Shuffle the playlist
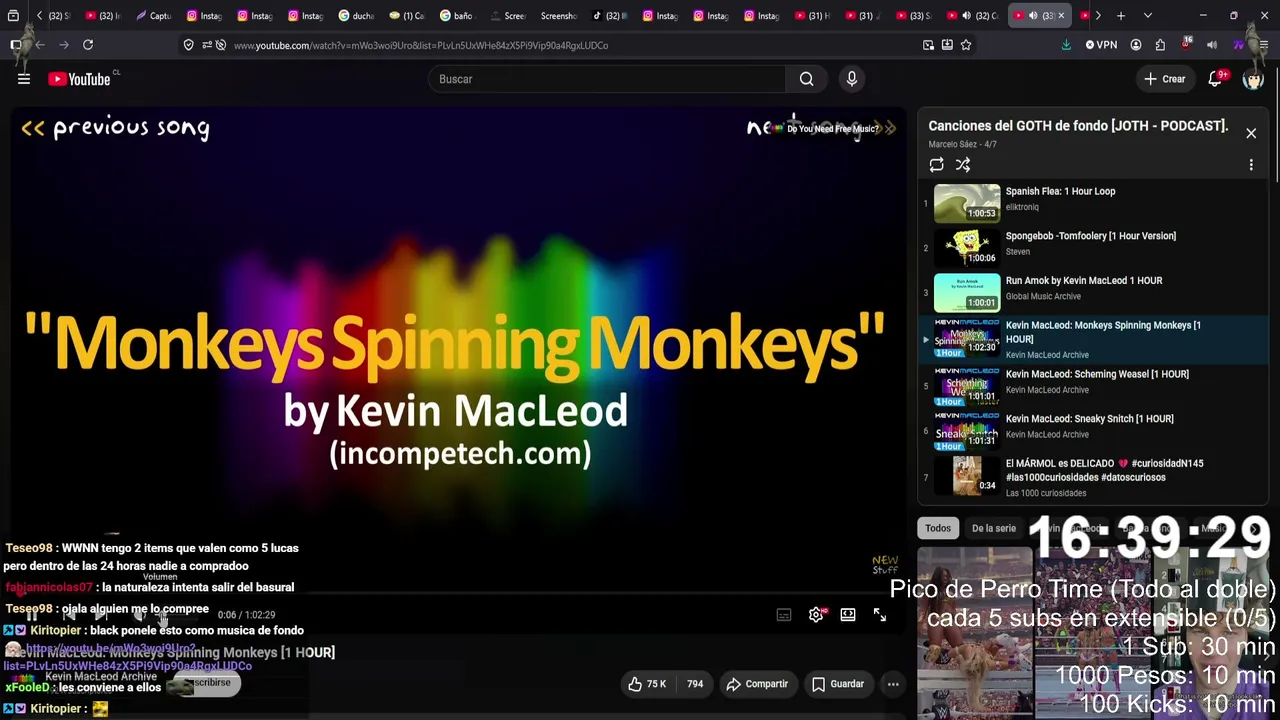1280x720 pixels. (963, 165)
